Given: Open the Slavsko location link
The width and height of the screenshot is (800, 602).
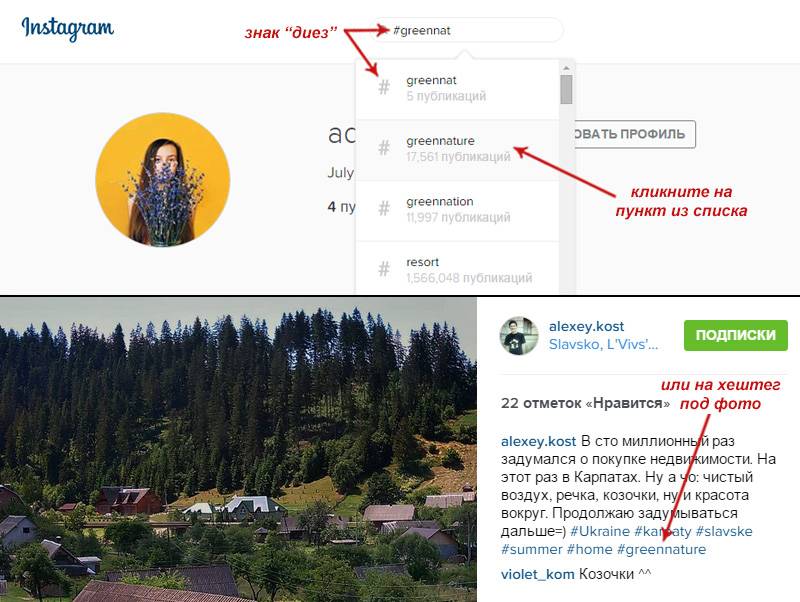Looking at the screenshot, I should point(603,344).
